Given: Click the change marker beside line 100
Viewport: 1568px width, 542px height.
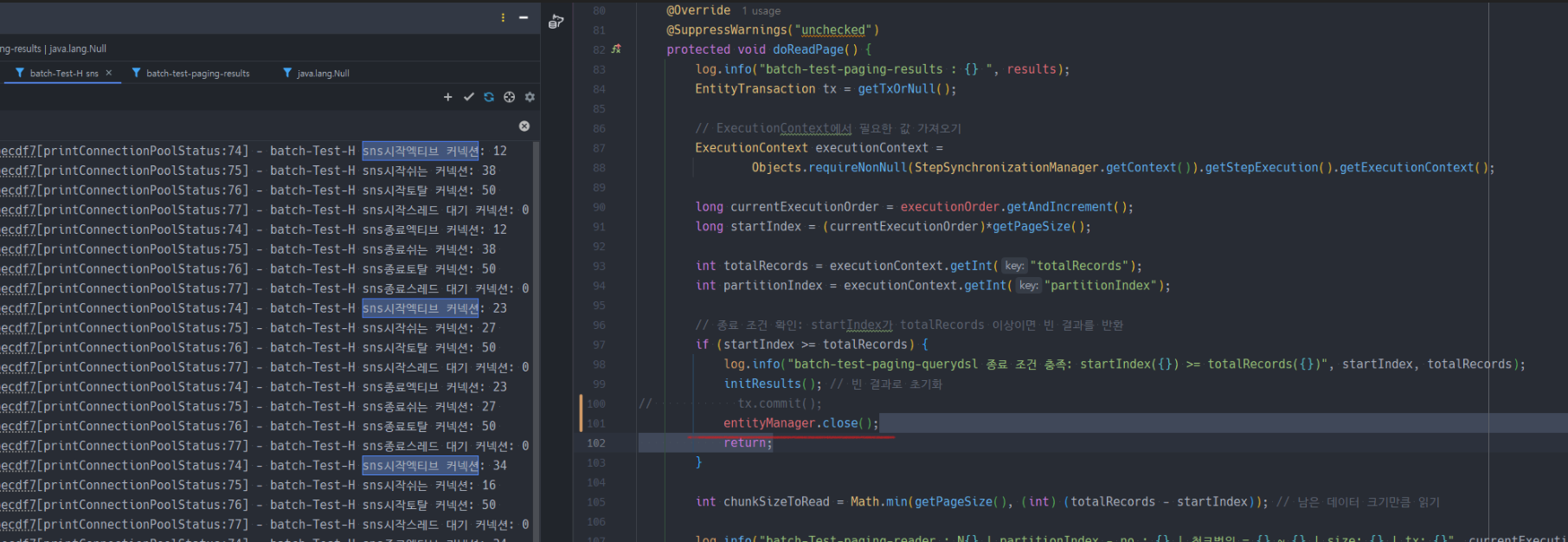Looking at the screenshot, I should click(x=582, y=413).
